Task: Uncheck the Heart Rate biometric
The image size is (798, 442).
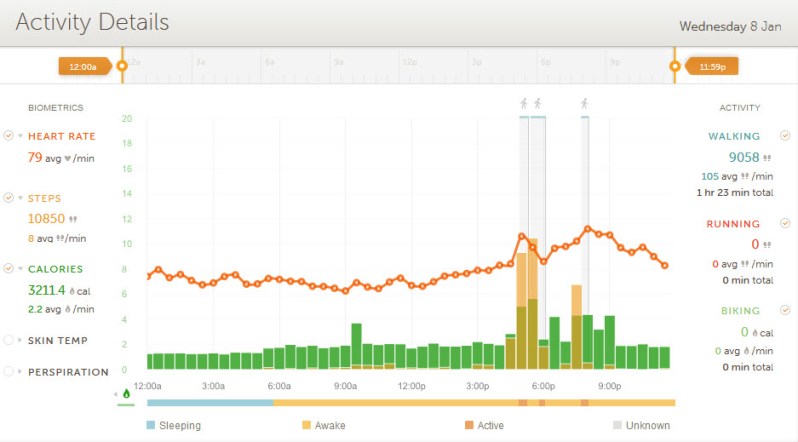Action: tap(9, 136)
